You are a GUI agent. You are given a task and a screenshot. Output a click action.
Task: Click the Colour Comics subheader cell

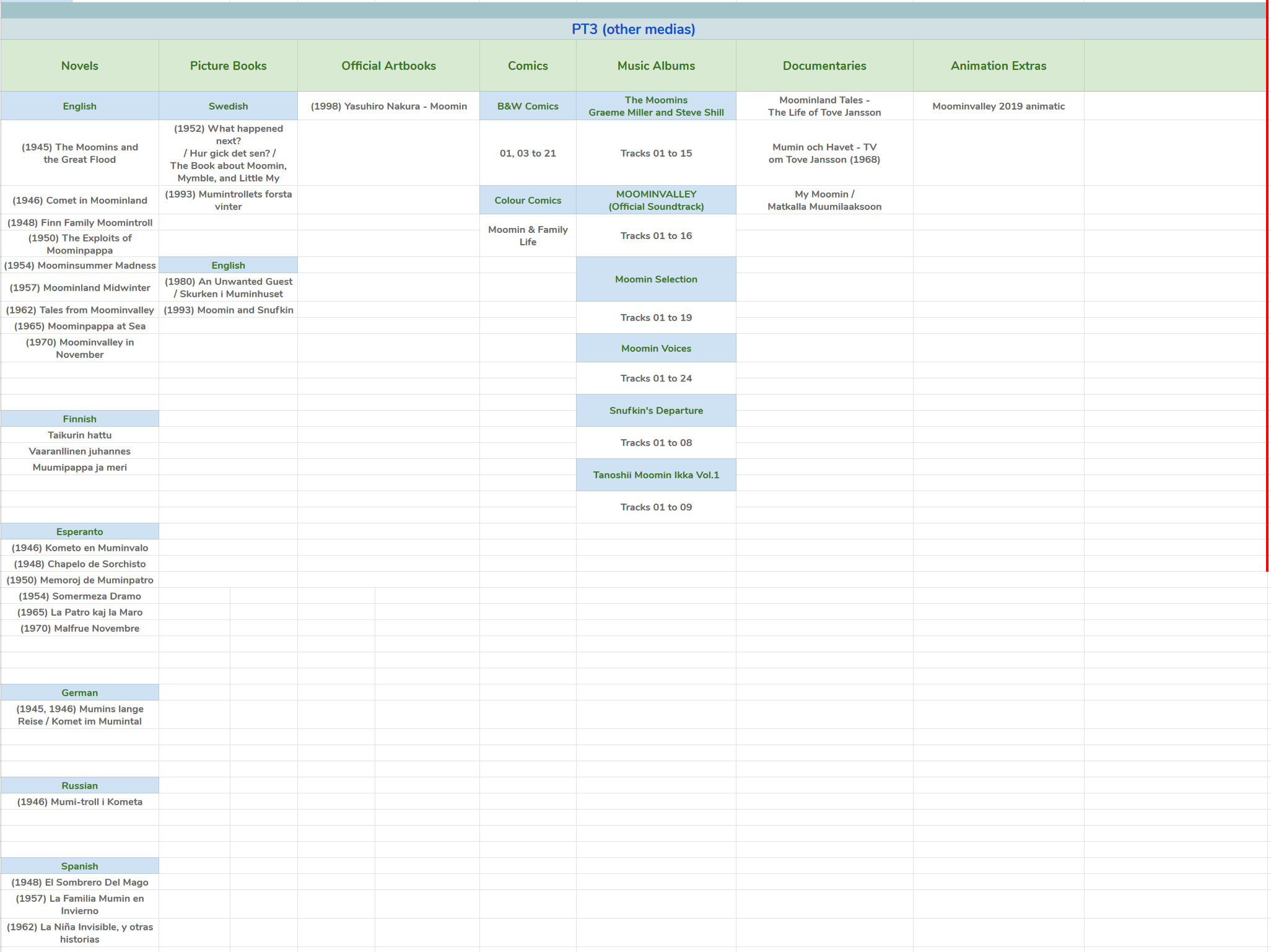tap(528, 200)
